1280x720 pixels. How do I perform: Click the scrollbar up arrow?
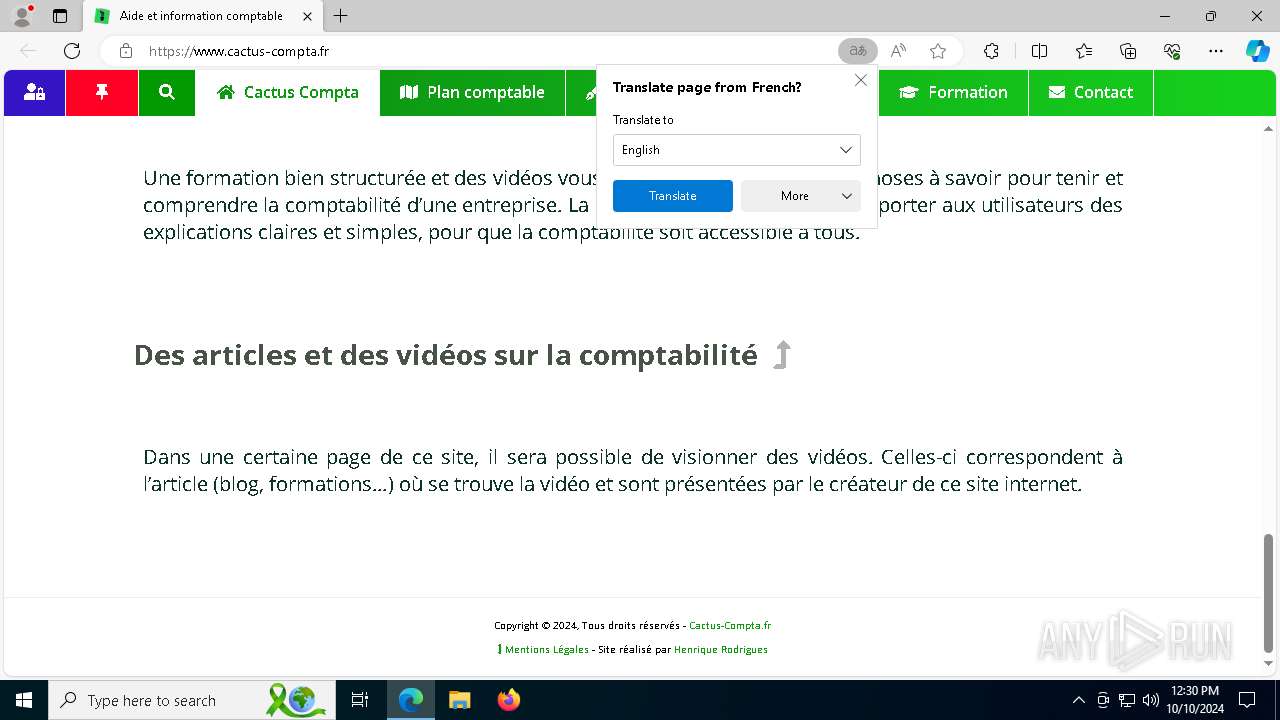coord(1269,129)
